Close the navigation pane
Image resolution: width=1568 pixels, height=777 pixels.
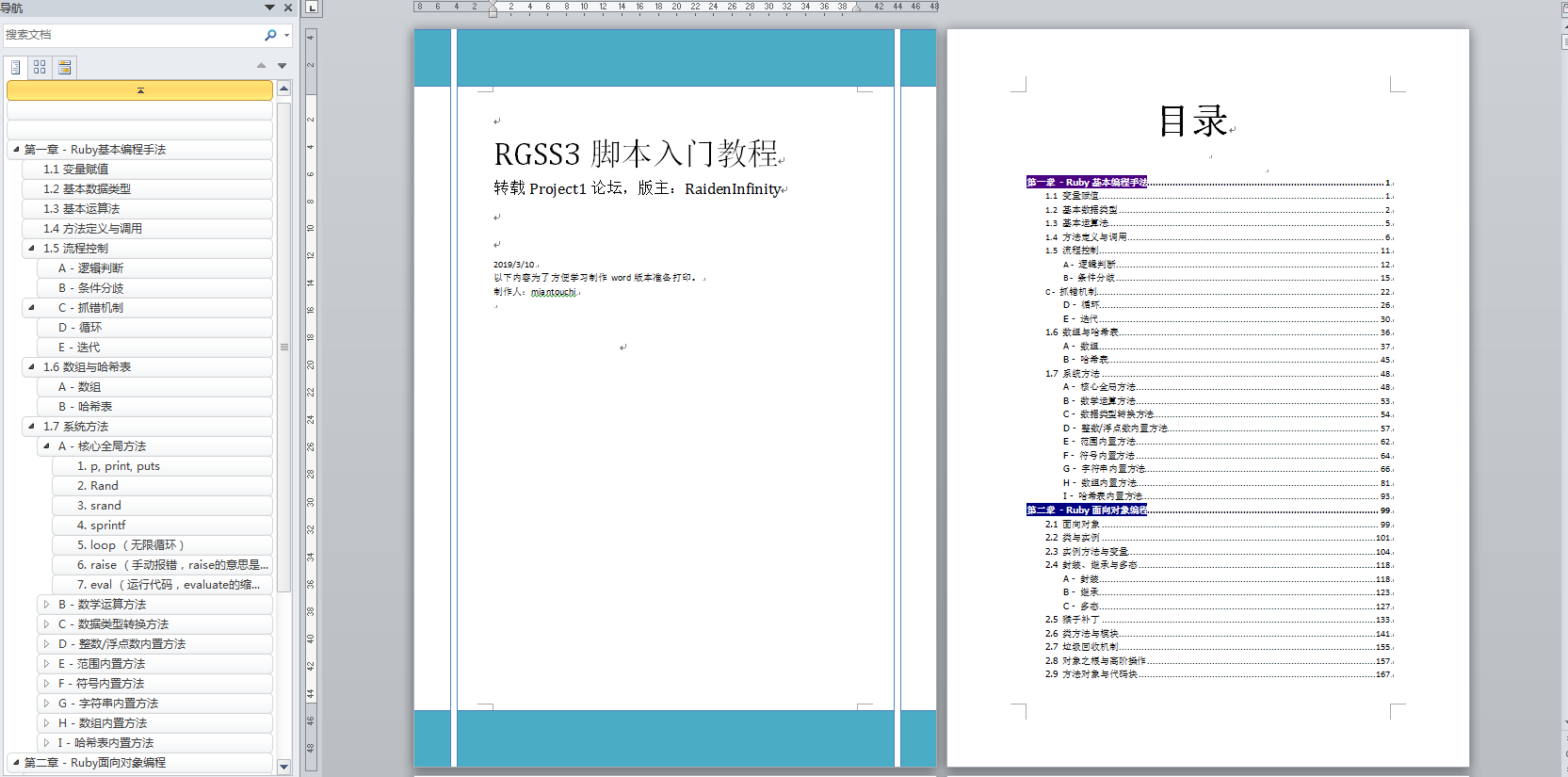pyautogui.click(x=288, y=8)
